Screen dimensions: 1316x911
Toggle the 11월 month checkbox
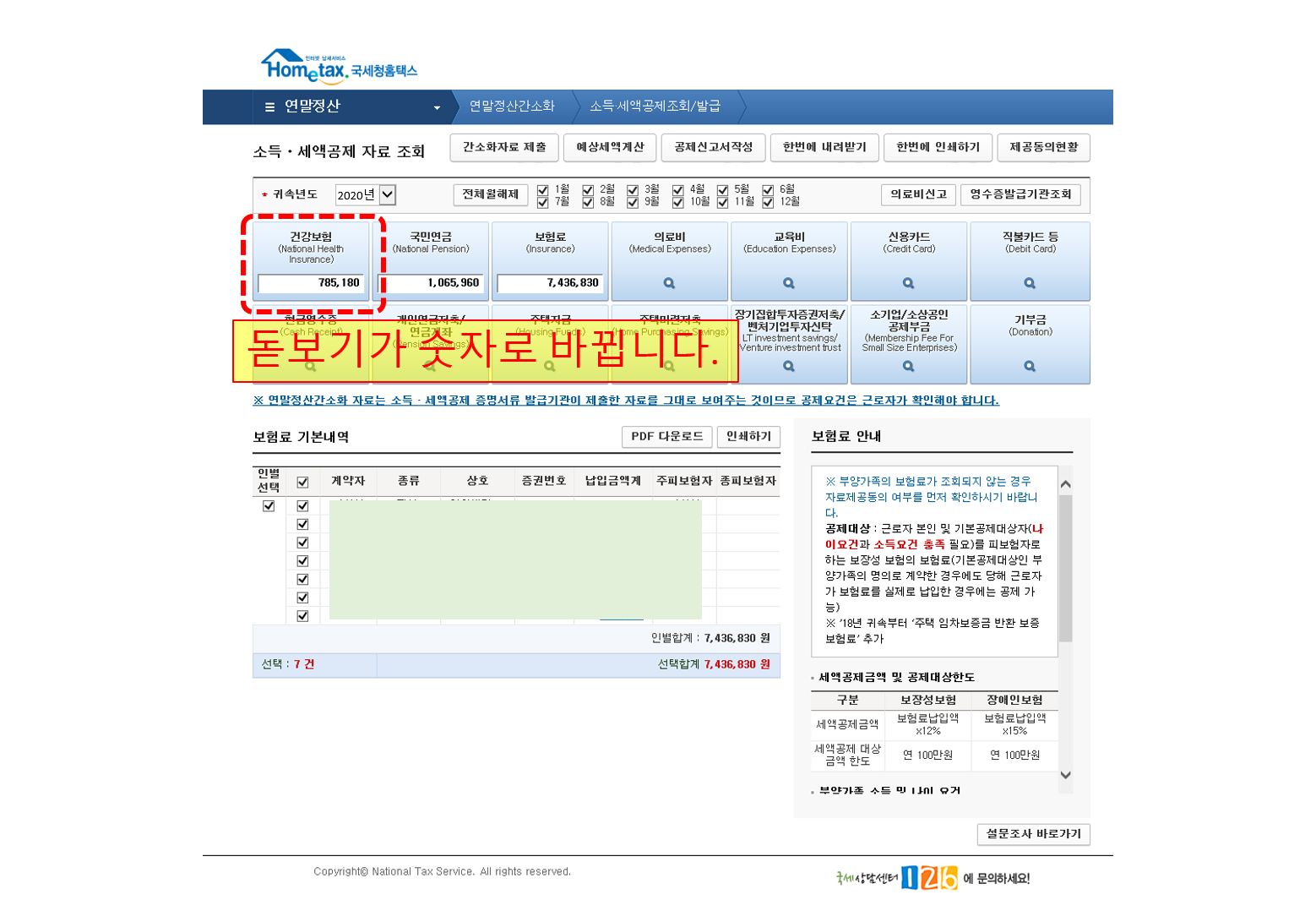coord(722,202)
